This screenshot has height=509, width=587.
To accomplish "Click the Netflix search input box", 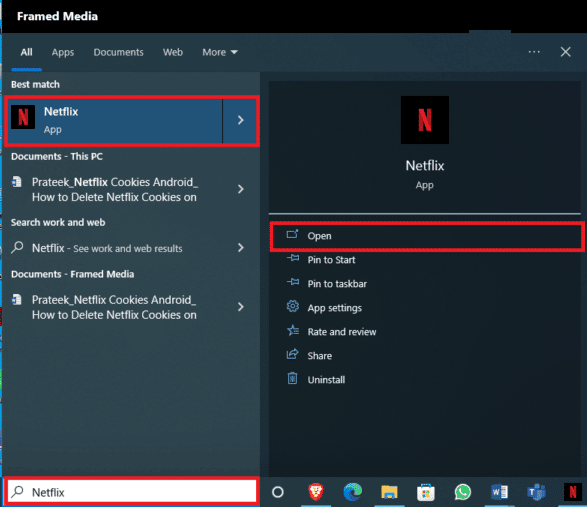I will click(x=132, y=492).
